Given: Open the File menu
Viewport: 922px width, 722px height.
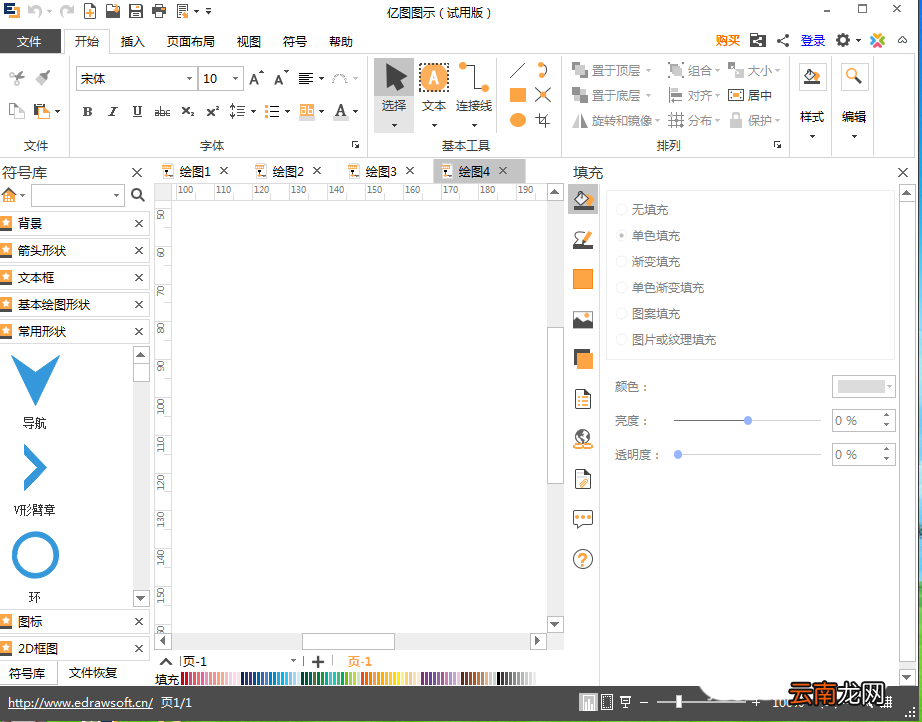Looking at the screenshot, I should pyautogui.click(x=29, y=41).
